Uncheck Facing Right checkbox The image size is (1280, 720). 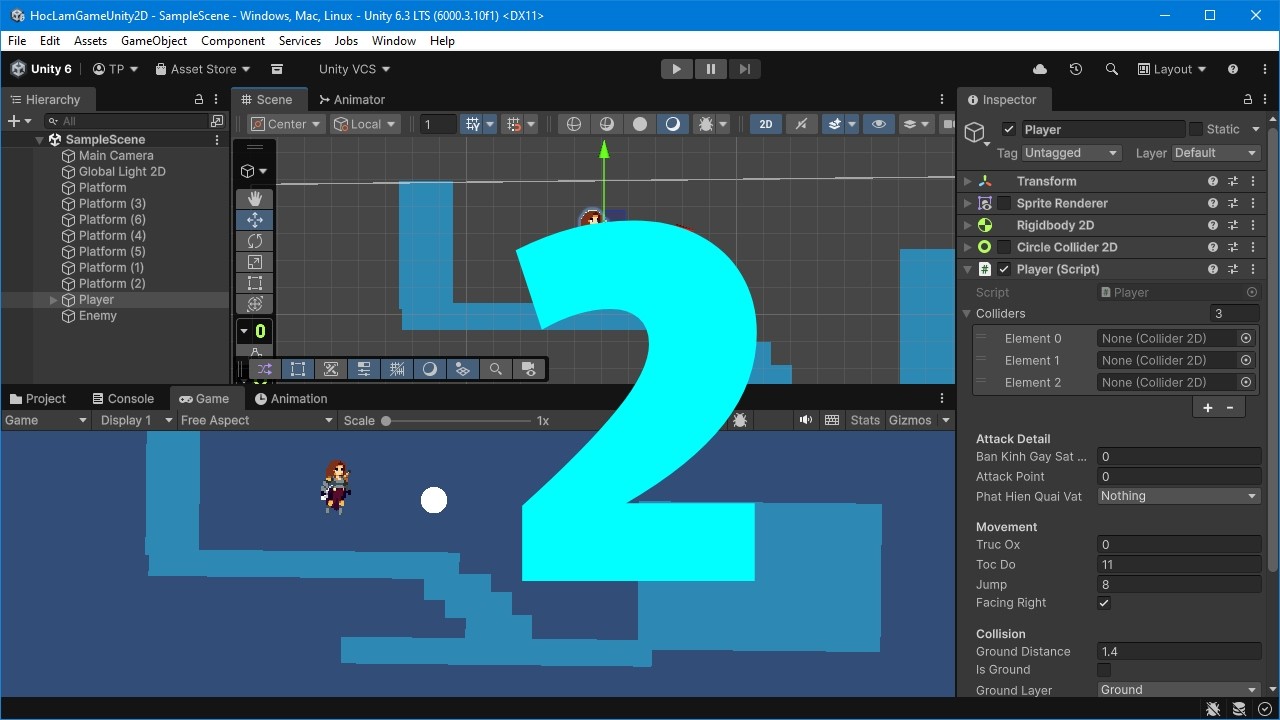point(1104,603)
